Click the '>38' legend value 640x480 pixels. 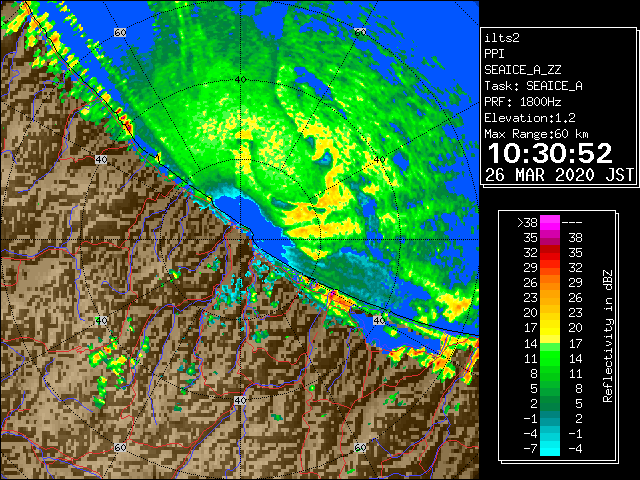pyautogui.click(x=527, y=222)
